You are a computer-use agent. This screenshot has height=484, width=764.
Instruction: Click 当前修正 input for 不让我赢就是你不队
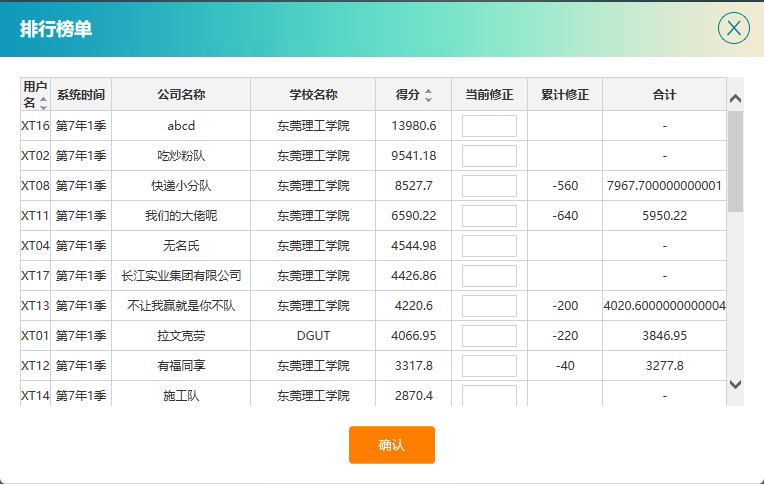tap(489, 306)
